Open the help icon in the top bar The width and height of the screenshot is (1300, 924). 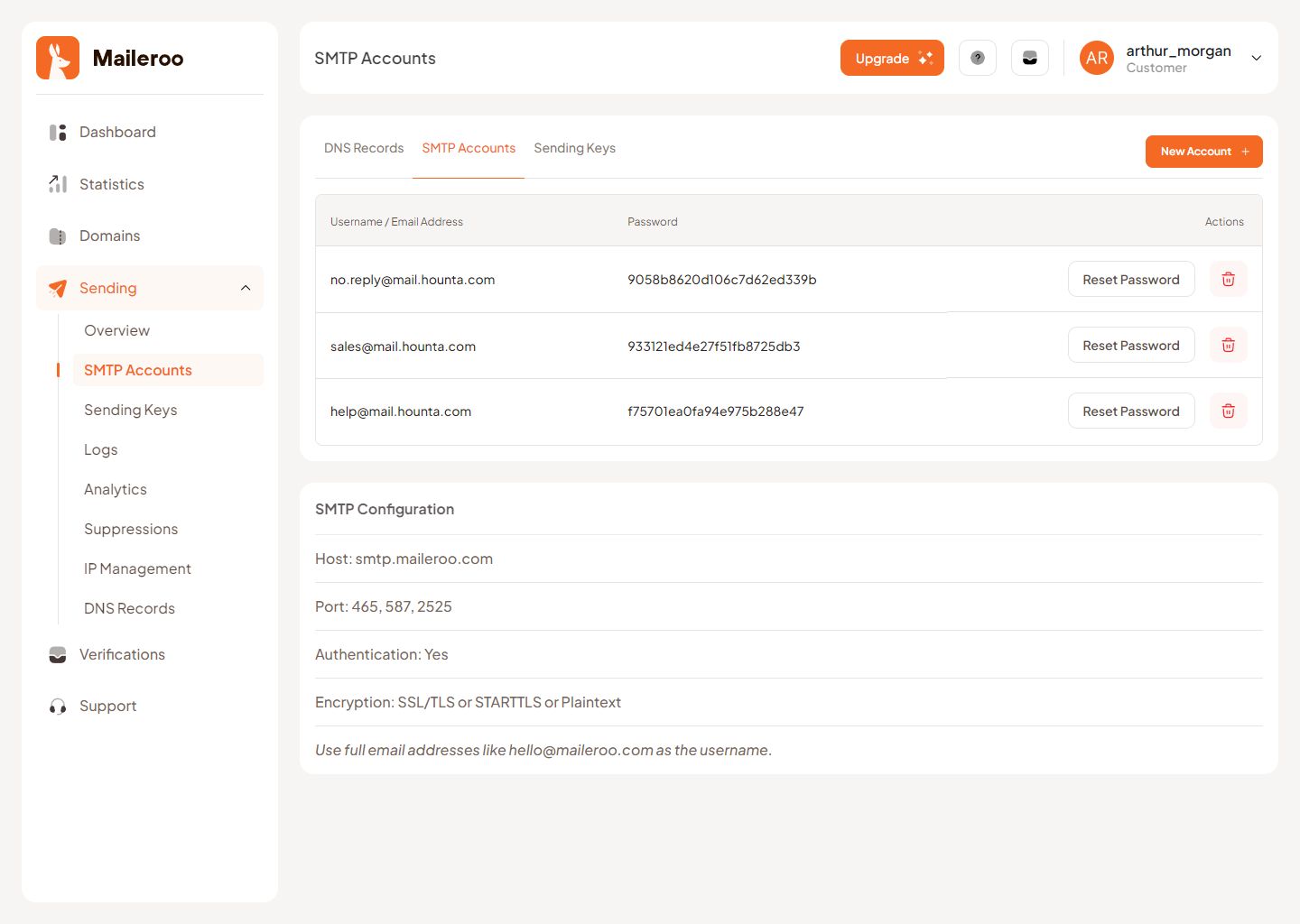pos(977,57)
